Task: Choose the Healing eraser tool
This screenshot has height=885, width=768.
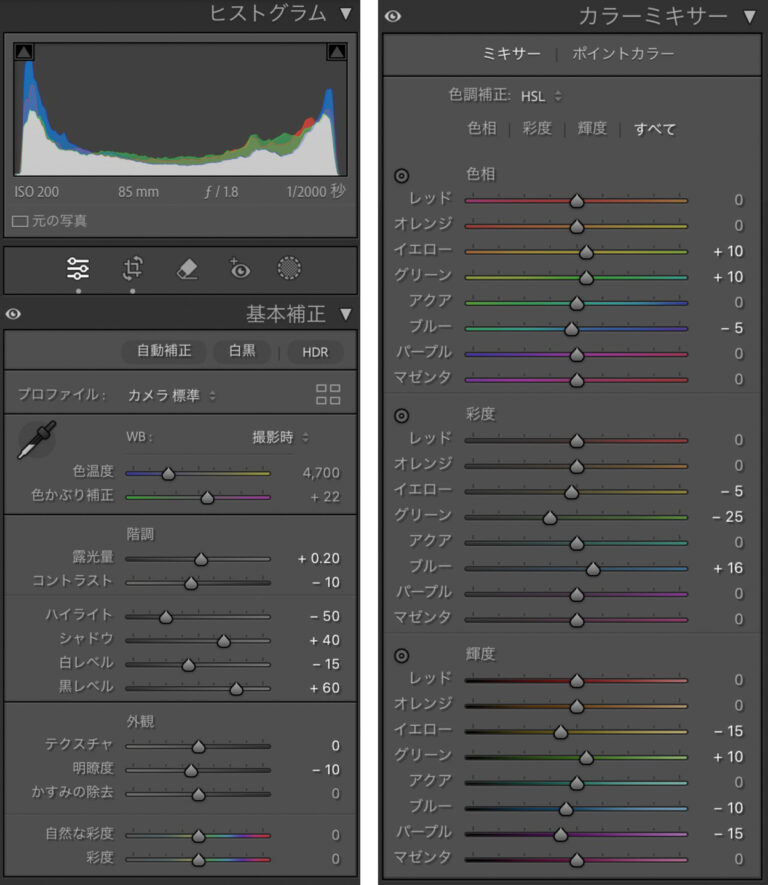Action: click(187, 268)
